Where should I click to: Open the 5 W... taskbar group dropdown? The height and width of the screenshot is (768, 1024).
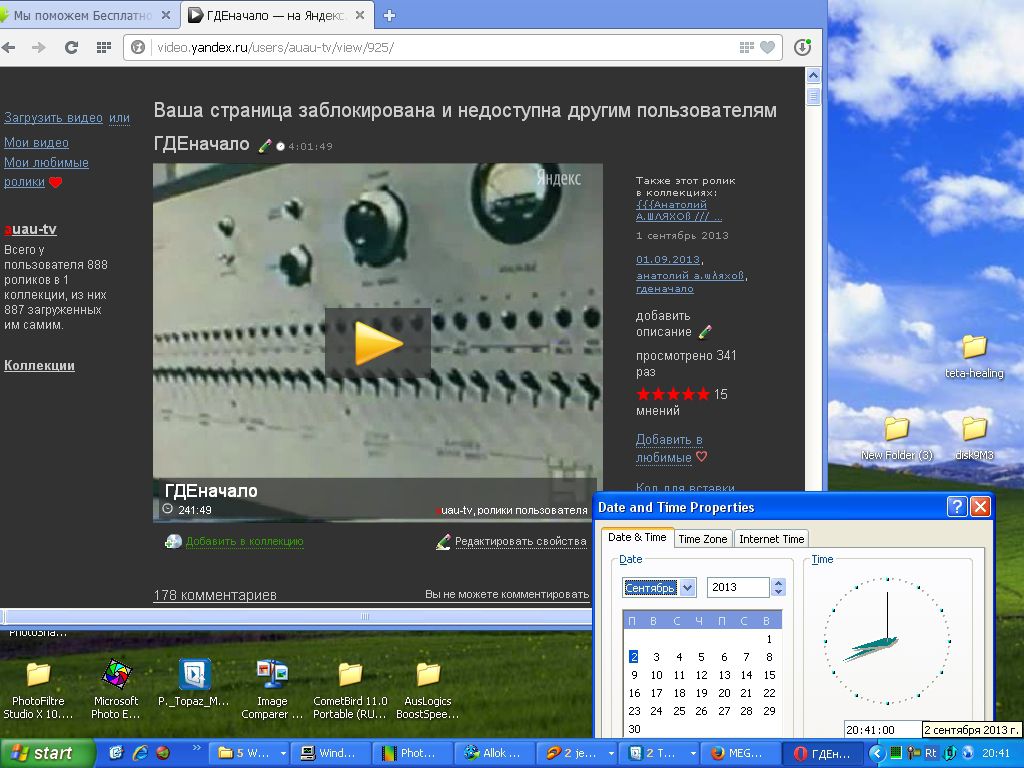283,753
